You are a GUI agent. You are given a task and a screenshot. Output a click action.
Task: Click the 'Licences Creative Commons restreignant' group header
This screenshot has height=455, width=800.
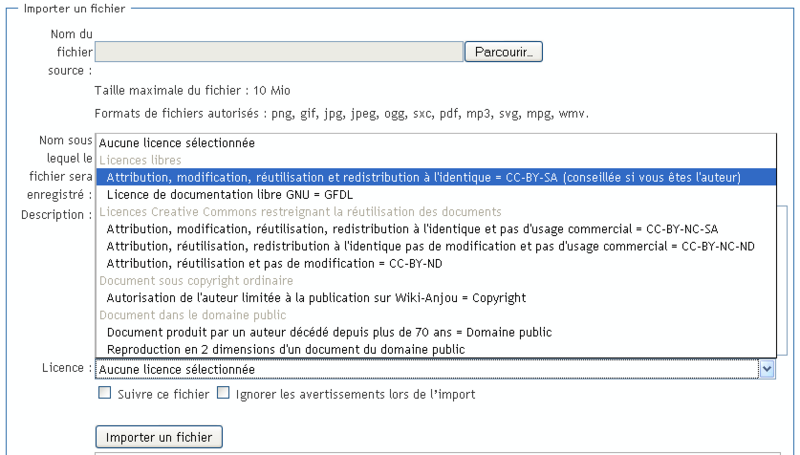point(298,212)
